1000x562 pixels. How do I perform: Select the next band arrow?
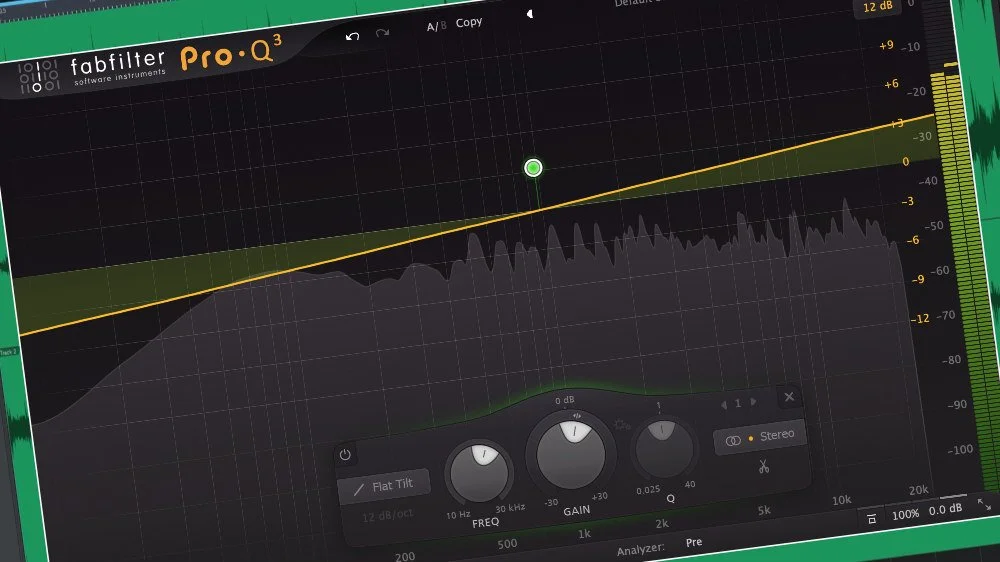753,401
